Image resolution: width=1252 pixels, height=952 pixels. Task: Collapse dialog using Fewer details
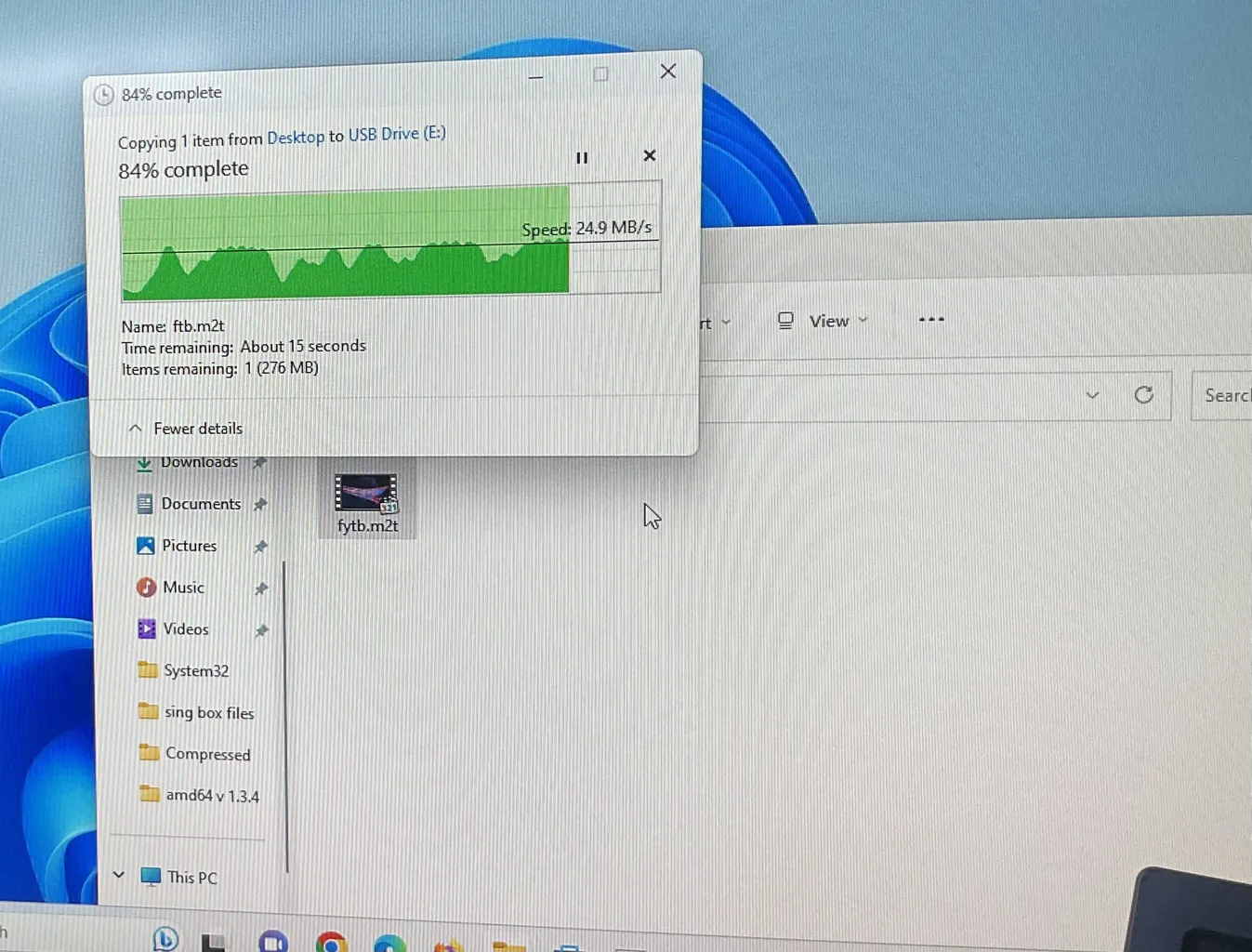(x=186, y=428)
